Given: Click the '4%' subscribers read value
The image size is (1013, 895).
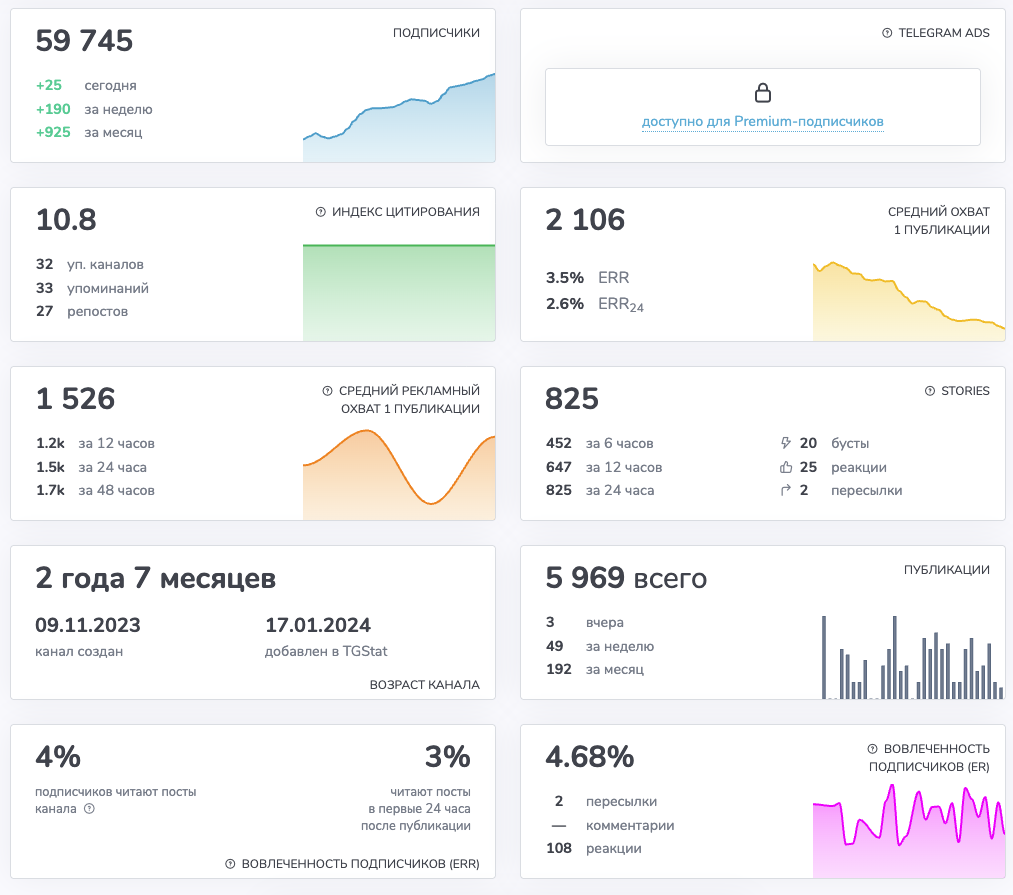Looking at the screenshot, I should (58, 757).
